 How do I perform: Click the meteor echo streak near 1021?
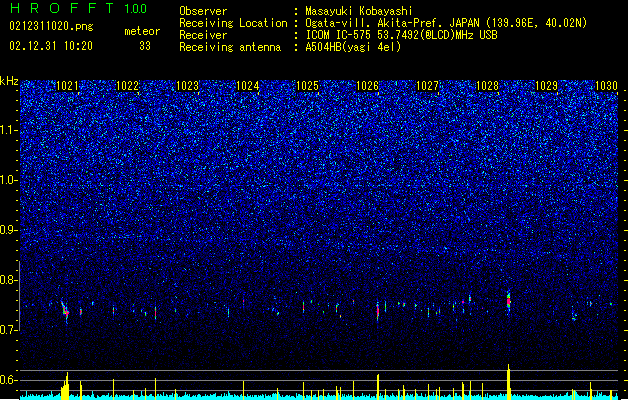[x=65, y=310]
